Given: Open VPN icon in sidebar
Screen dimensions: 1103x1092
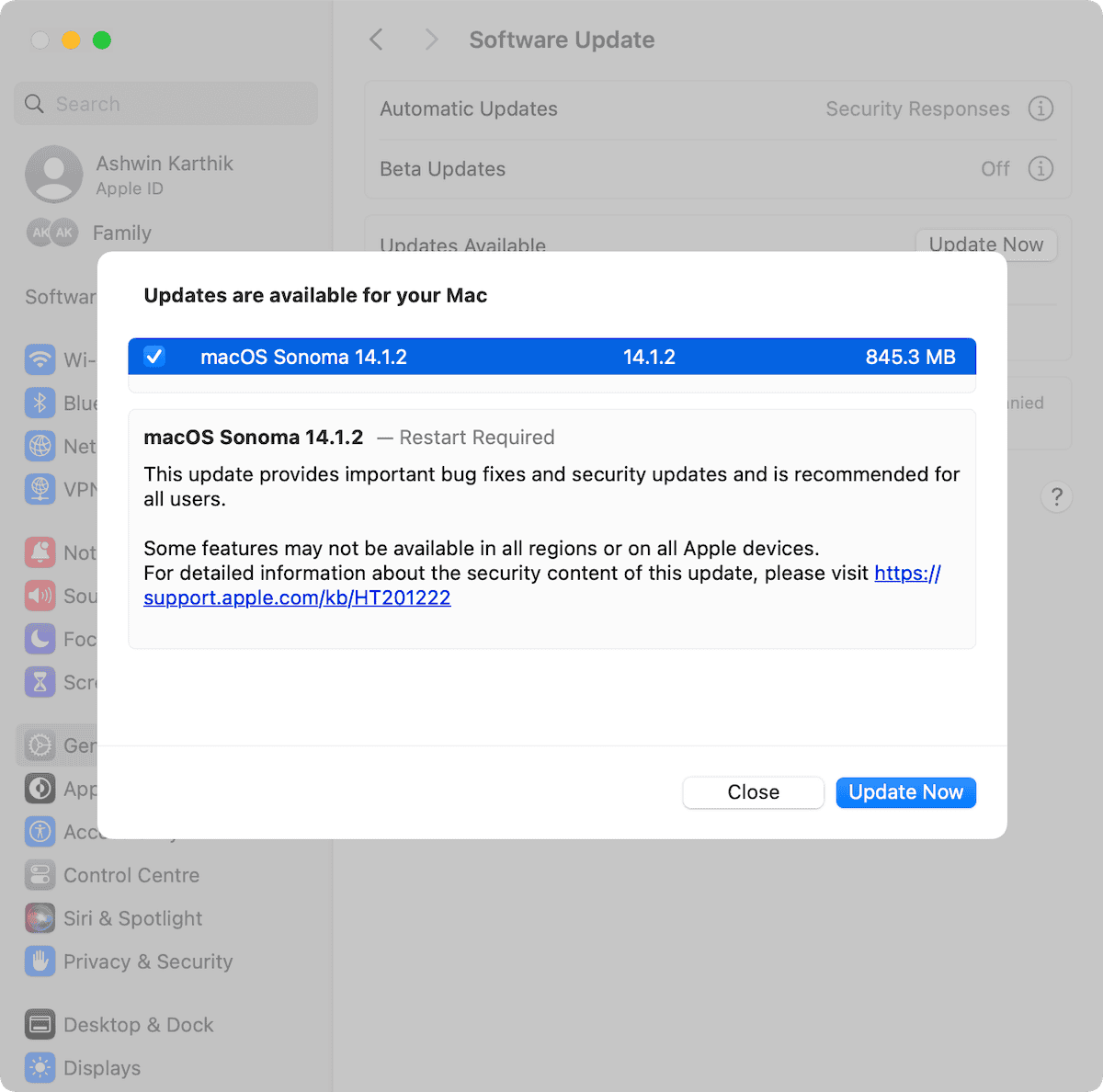Looking at the screenshot, I should click(40, 489).
